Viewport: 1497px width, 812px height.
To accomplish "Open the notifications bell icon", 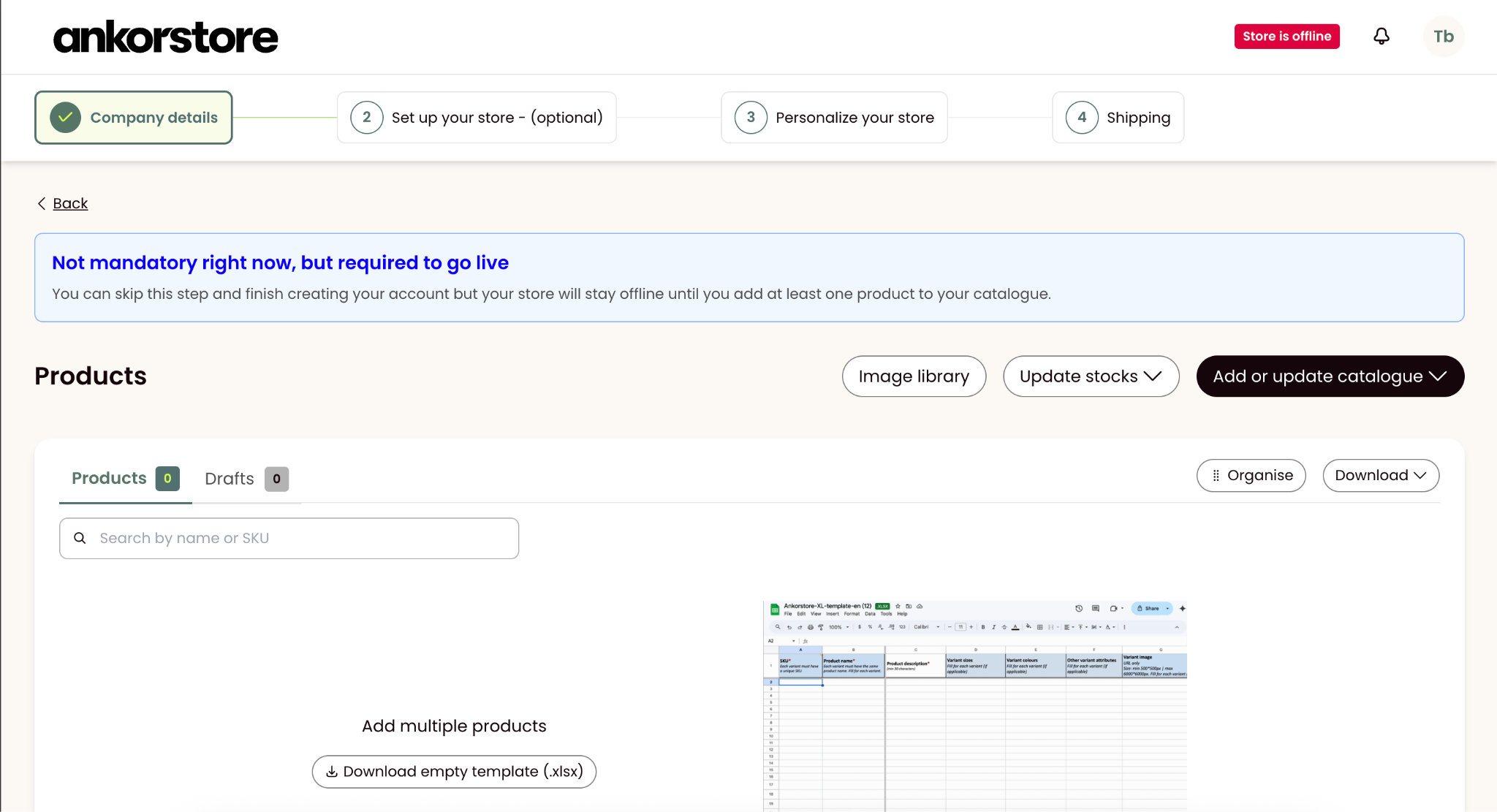I will pyautogui.click(x=1381, y=37).
